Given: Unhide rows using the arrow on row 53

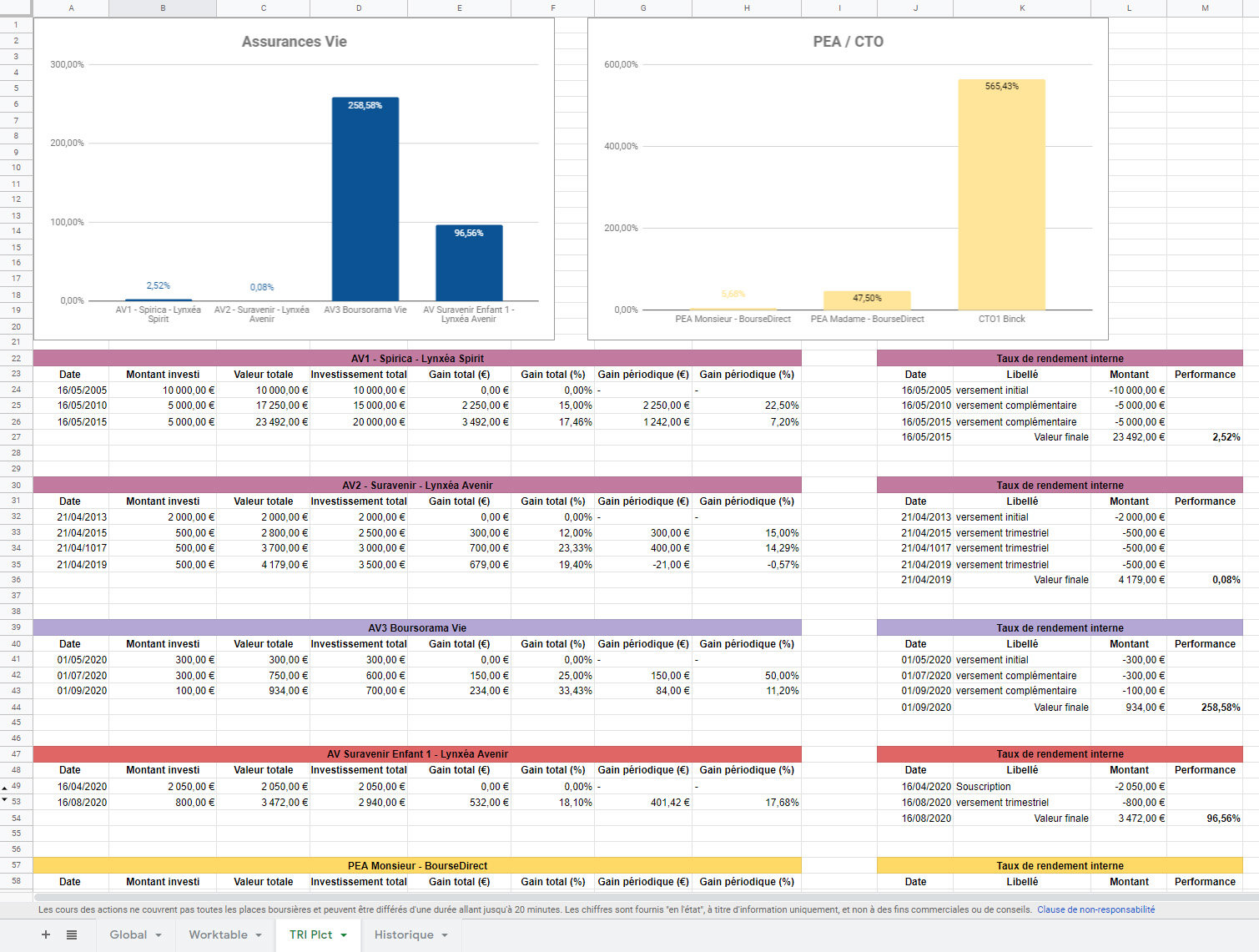Looking at the screenshot, I should (x=5, y=799).
